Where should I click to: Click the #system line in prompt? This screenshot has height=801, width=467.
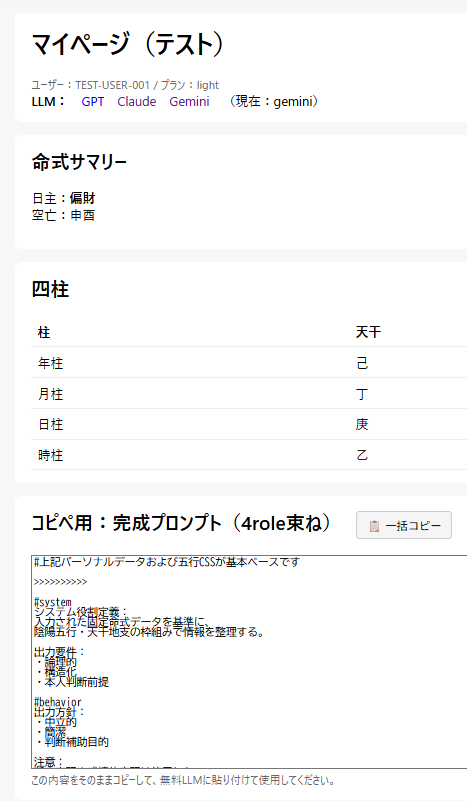click(x=53, y=602)
